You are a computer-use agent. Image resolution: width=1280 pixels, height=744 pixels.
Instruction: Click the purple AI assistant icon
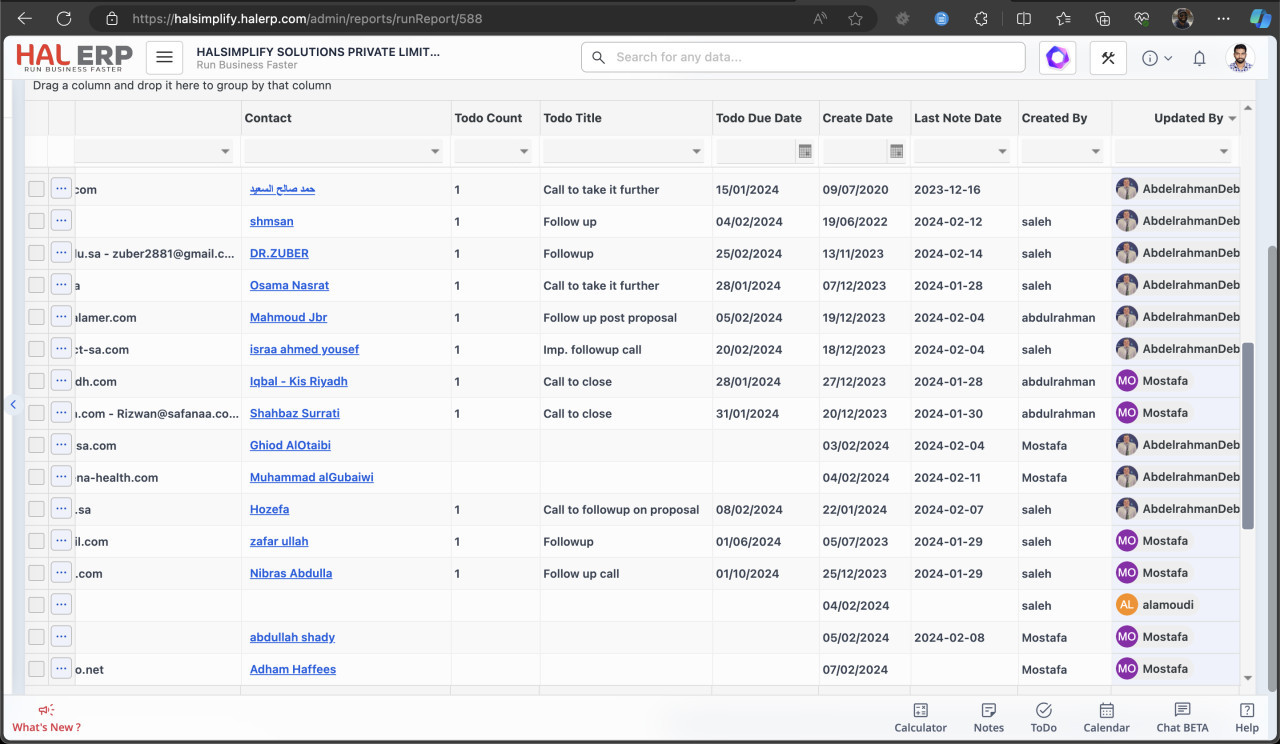(1057, 58)
